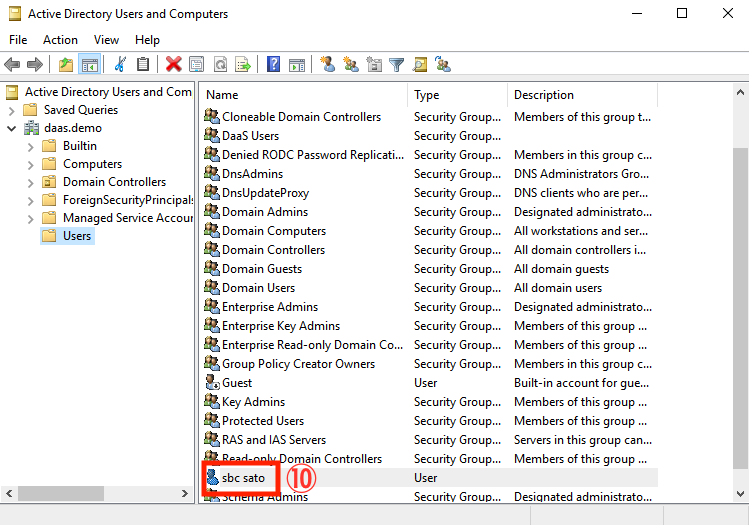
Task: Sort by the Description column header
Action: (582, 95)
